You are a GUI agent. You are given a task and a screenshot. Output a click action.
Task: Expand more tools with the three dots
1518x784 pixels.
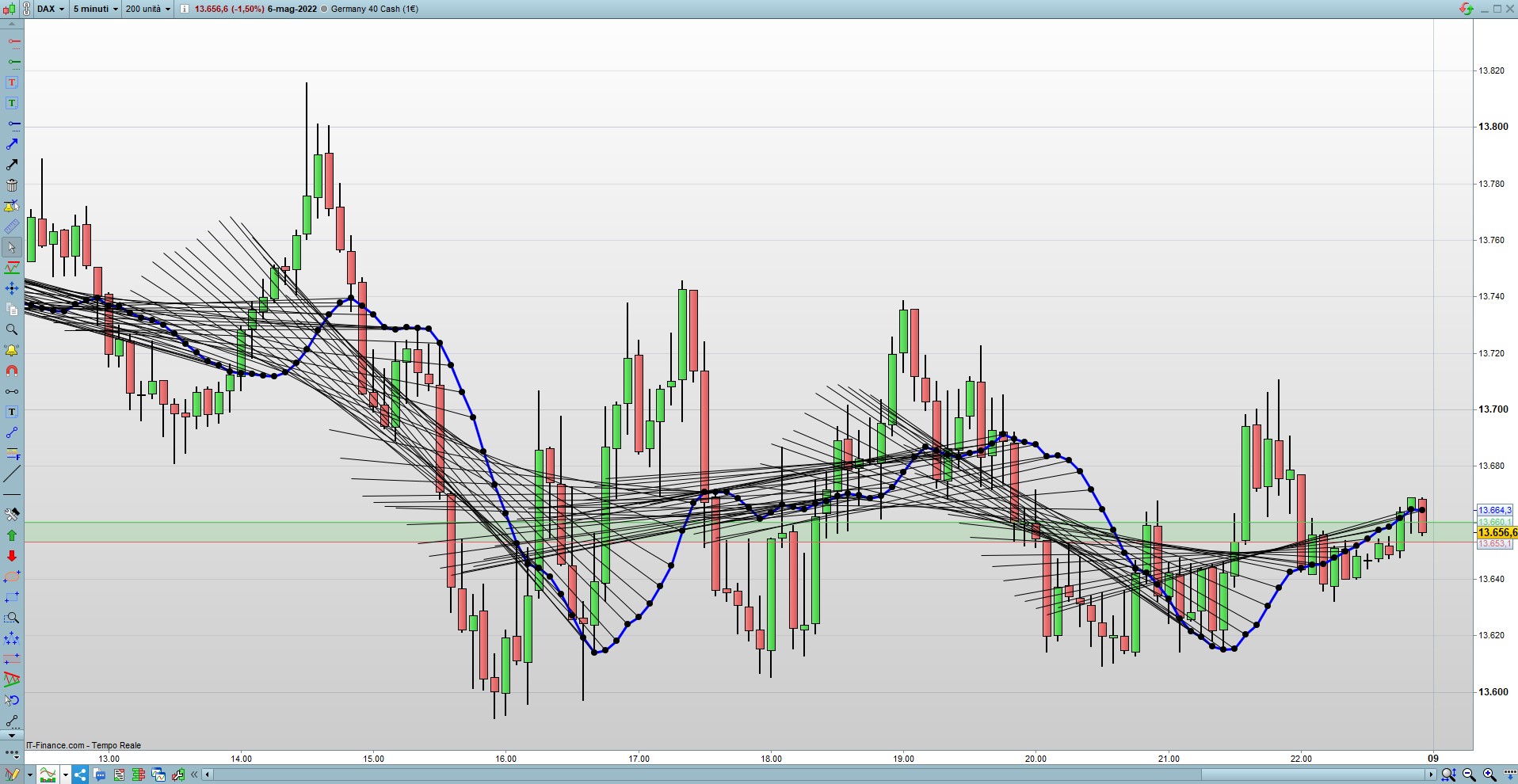pyautogui.click(x=12, y=753)
